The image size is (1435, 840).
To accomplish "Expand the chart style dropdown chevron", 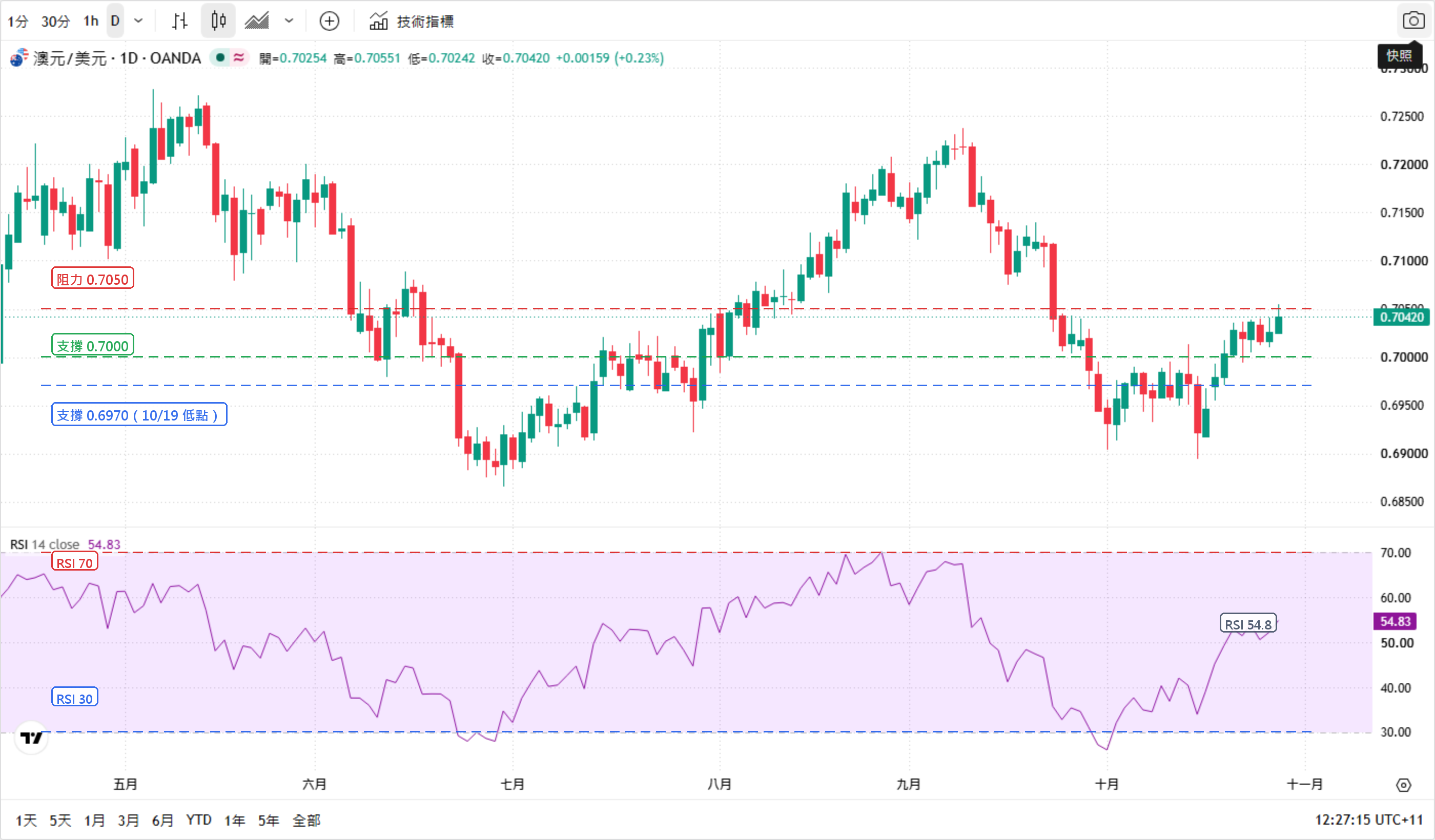I will (289, 21).
